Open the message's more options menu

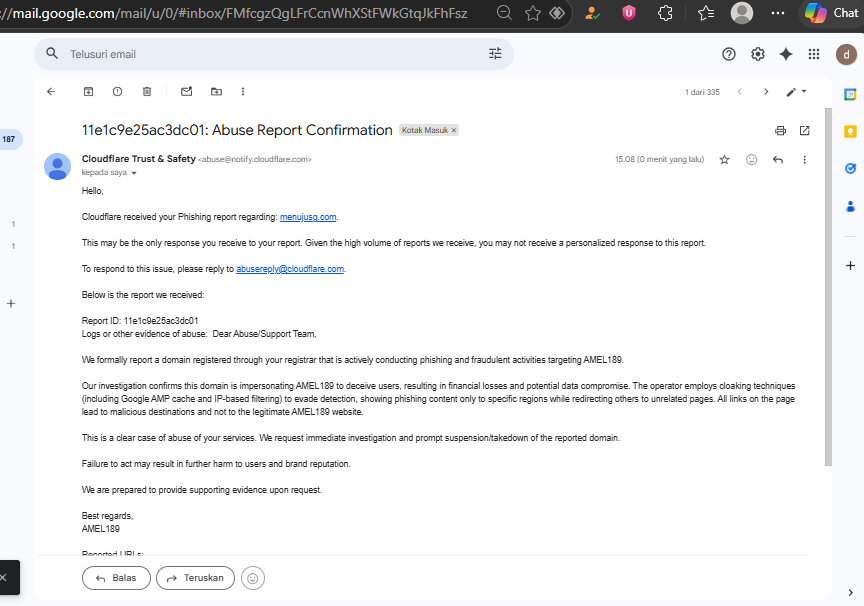point(804,160)
